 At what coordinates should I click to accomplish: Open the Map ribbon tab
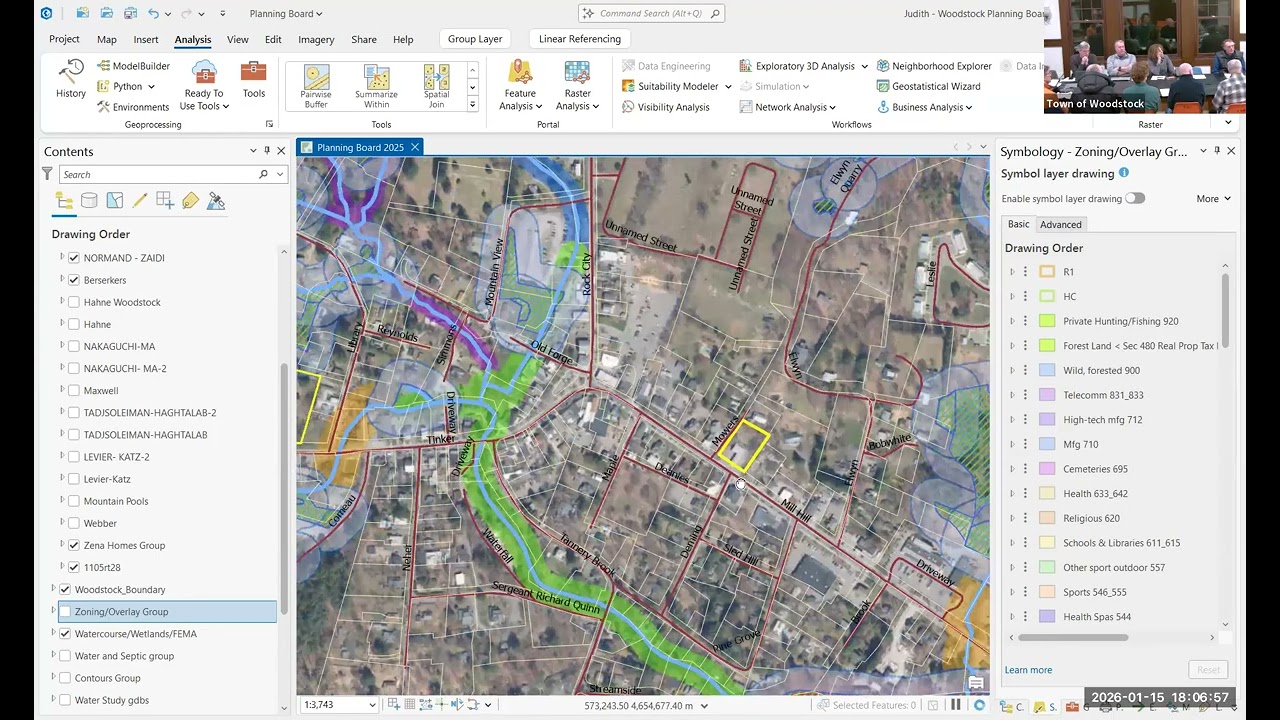pos(107,39)
